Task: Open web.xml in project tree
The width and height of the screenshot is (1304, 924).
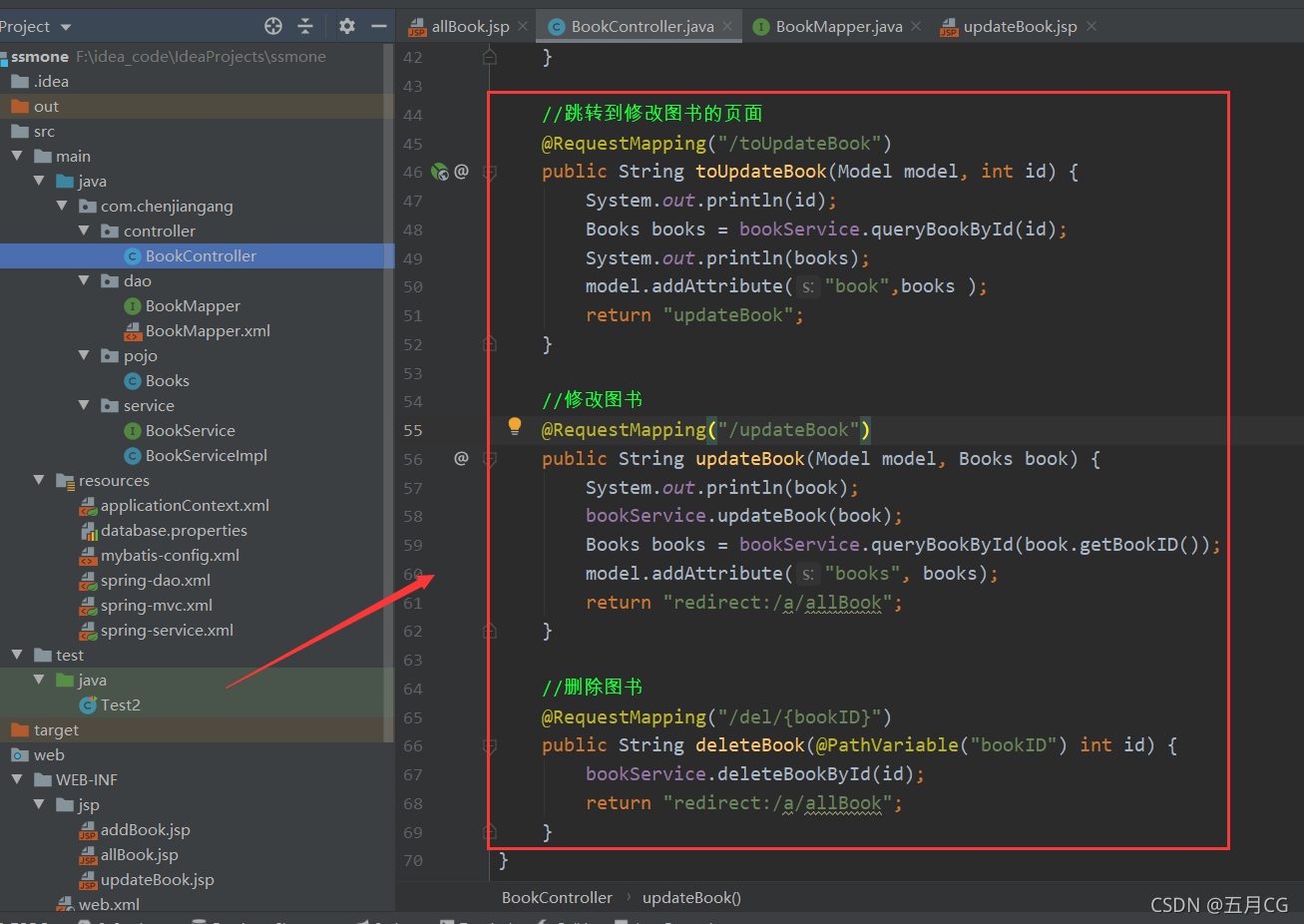Action: 109,904
